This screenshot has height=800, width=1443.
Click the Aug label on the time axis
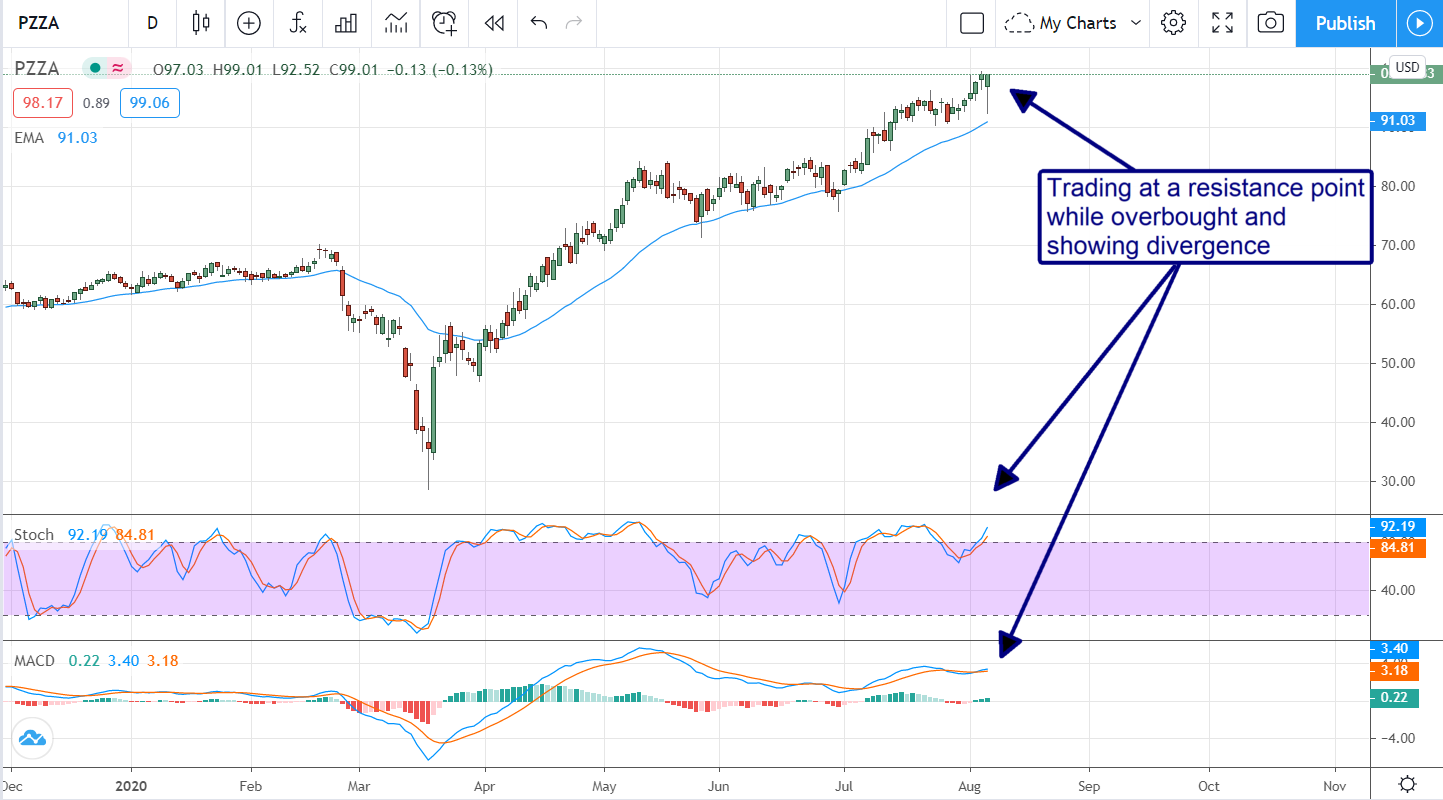[x=969, y=785]
